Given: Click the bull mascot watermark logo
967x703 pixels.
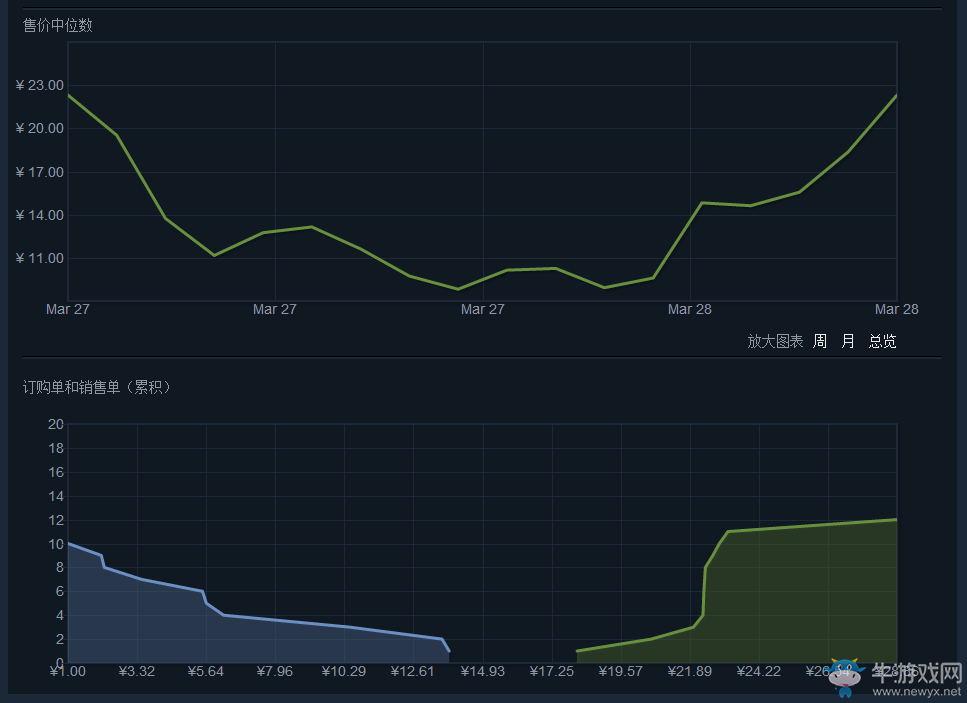Looking at the screenshot, I should coord(846,677).
